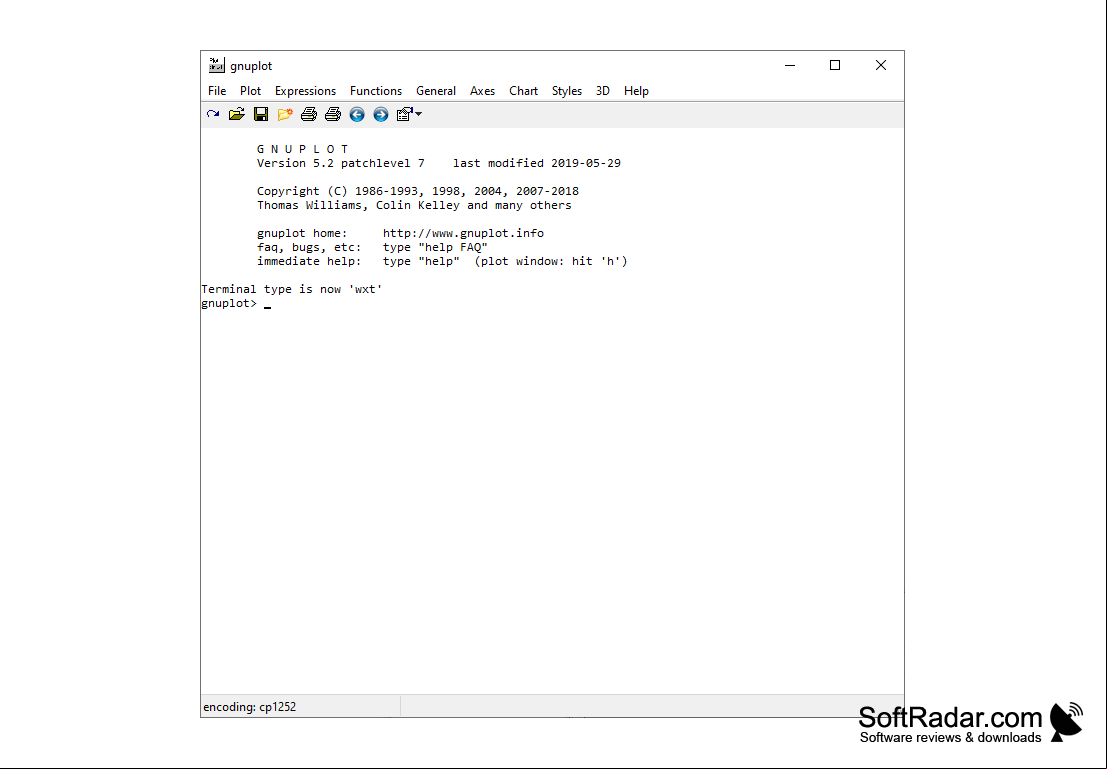Click the 'type "help FAQ"' text
Viewport: 1107px width, 769px height.
[435, 247]
